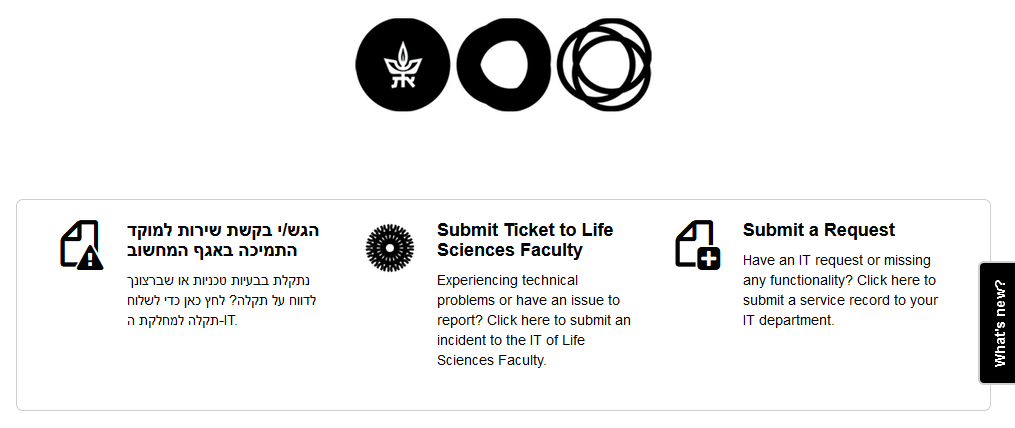Open Submit Ticket to Life Sciences Faculty heading
Image resolution: width=1015 pixels, height=428 pixels.
pos(525,240)
